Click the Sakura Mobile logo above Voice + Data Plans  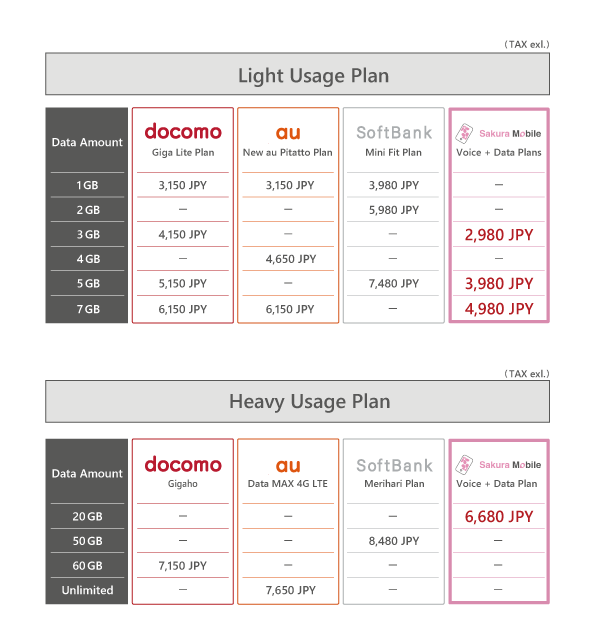click(498, 133)
